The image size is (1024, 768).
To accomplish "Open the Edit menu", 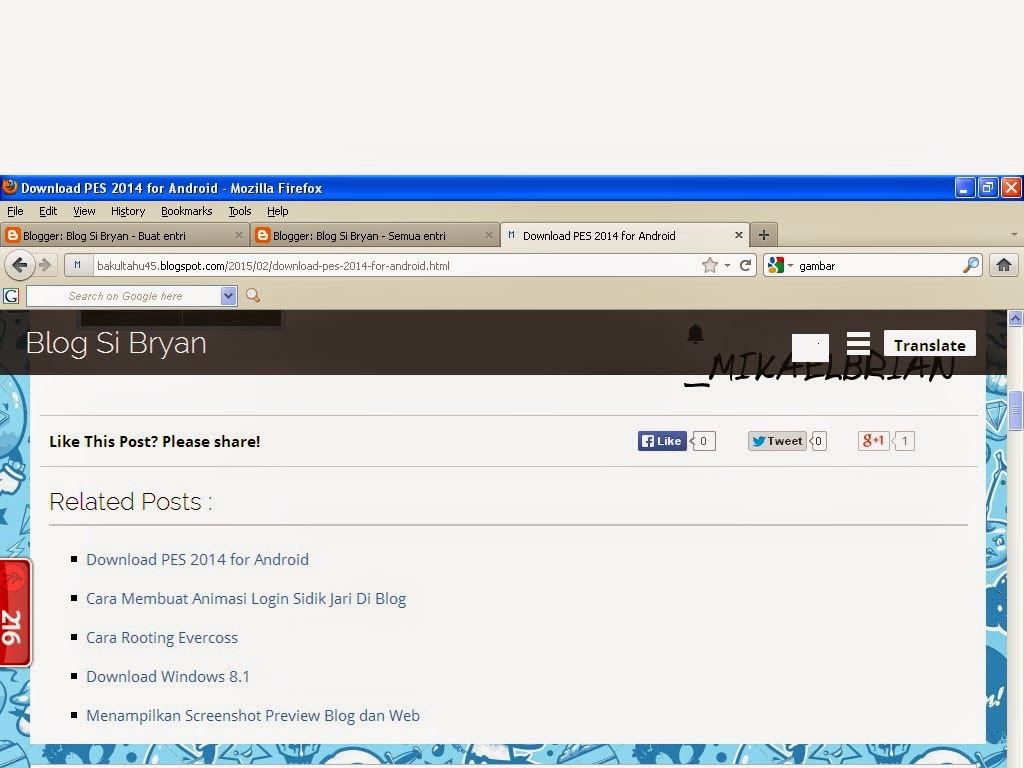I will click(x=48, y=211).
